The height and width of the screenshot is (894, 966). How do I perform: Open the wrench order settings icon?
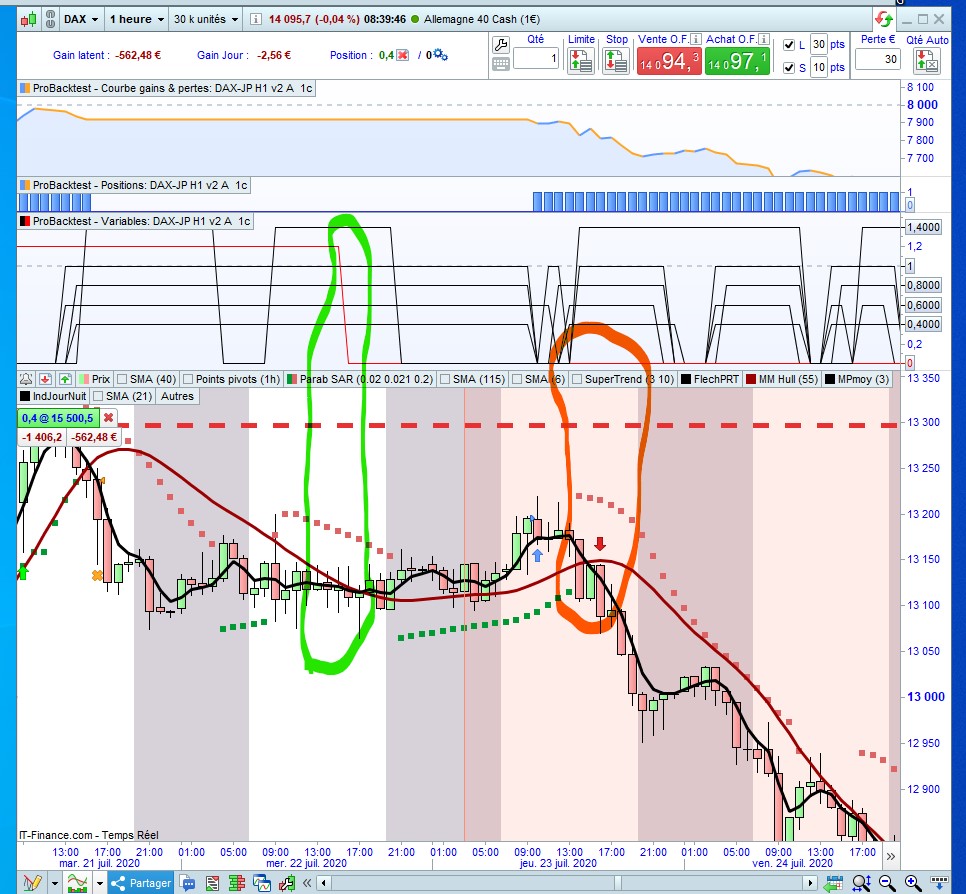[x=501, y=44]
